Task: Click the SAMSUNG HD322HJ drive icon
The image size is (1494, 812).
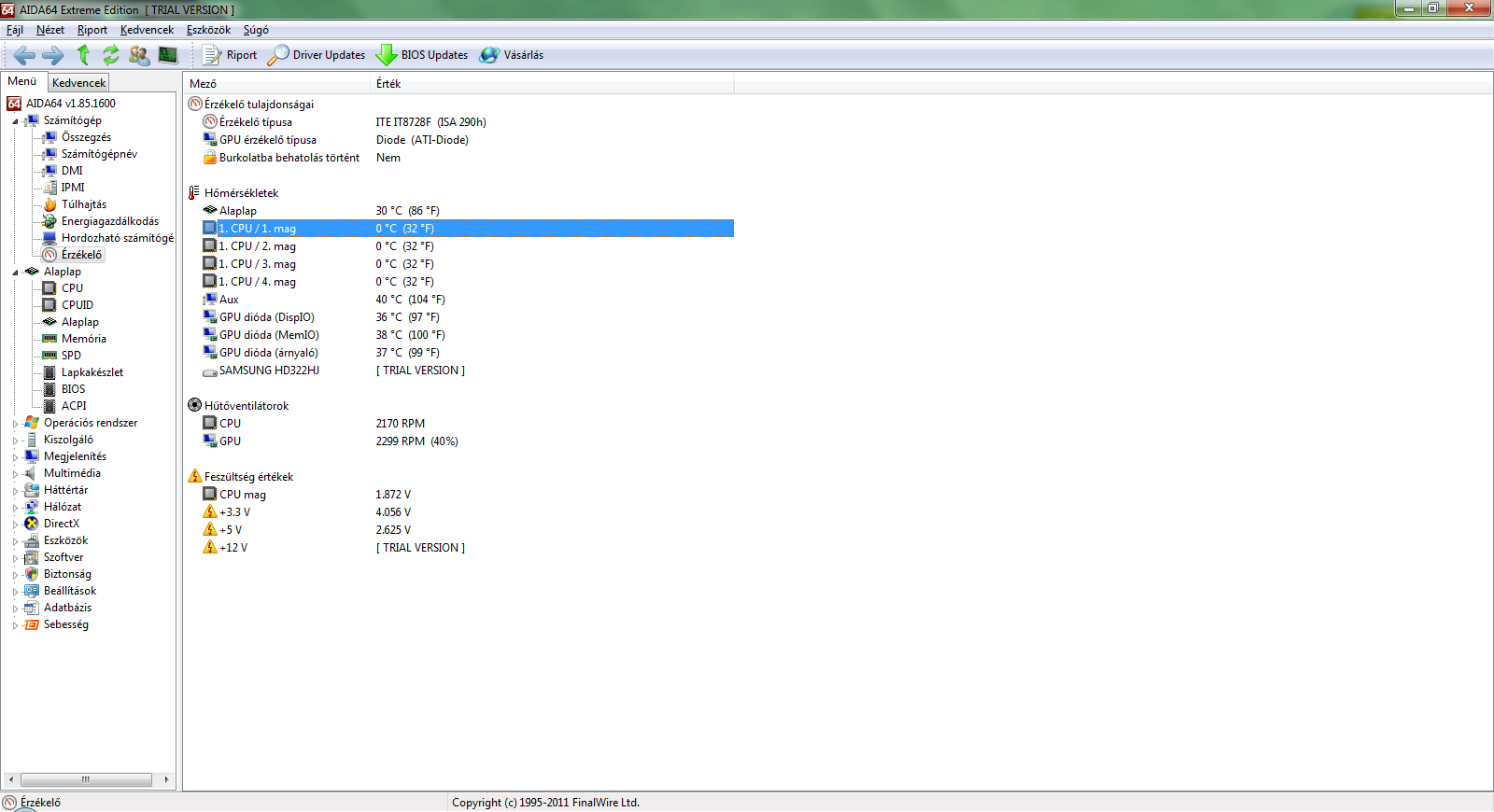Action: pyautogui.click(x=210, y=371)
